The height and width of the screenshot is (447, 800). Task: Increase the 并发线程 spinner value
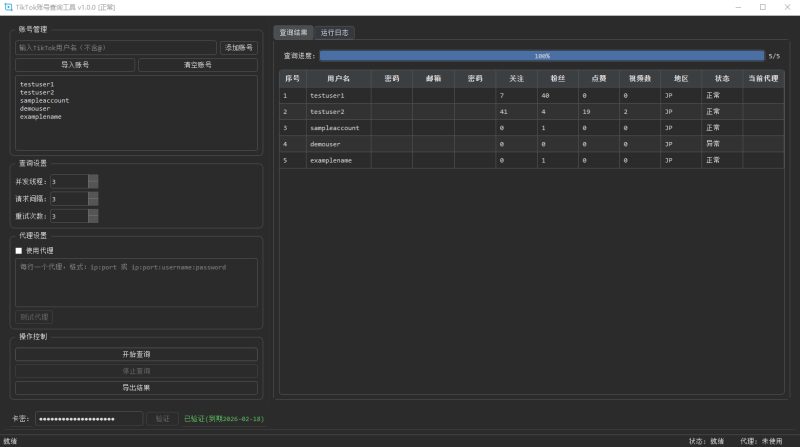click(x=93, y=178)
